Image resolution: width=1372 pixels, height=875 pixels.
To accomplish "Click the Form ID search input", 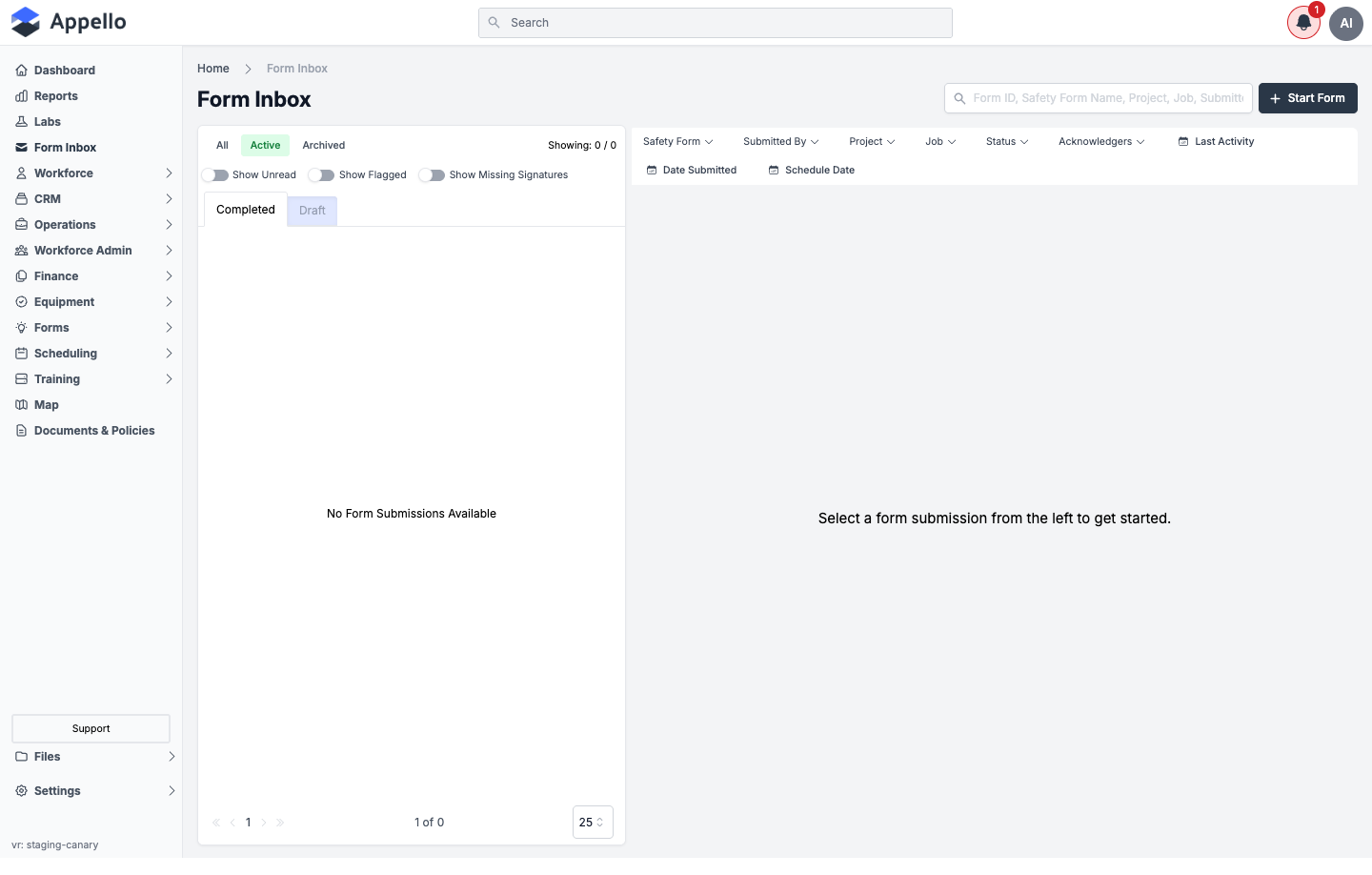I will (x=1099, y=98).
